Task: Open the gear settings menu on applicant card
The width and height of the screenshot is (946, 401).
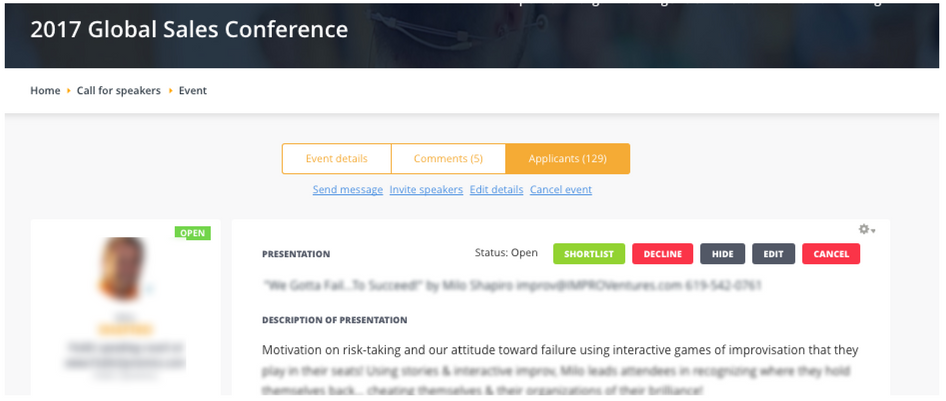Action: 866,230
